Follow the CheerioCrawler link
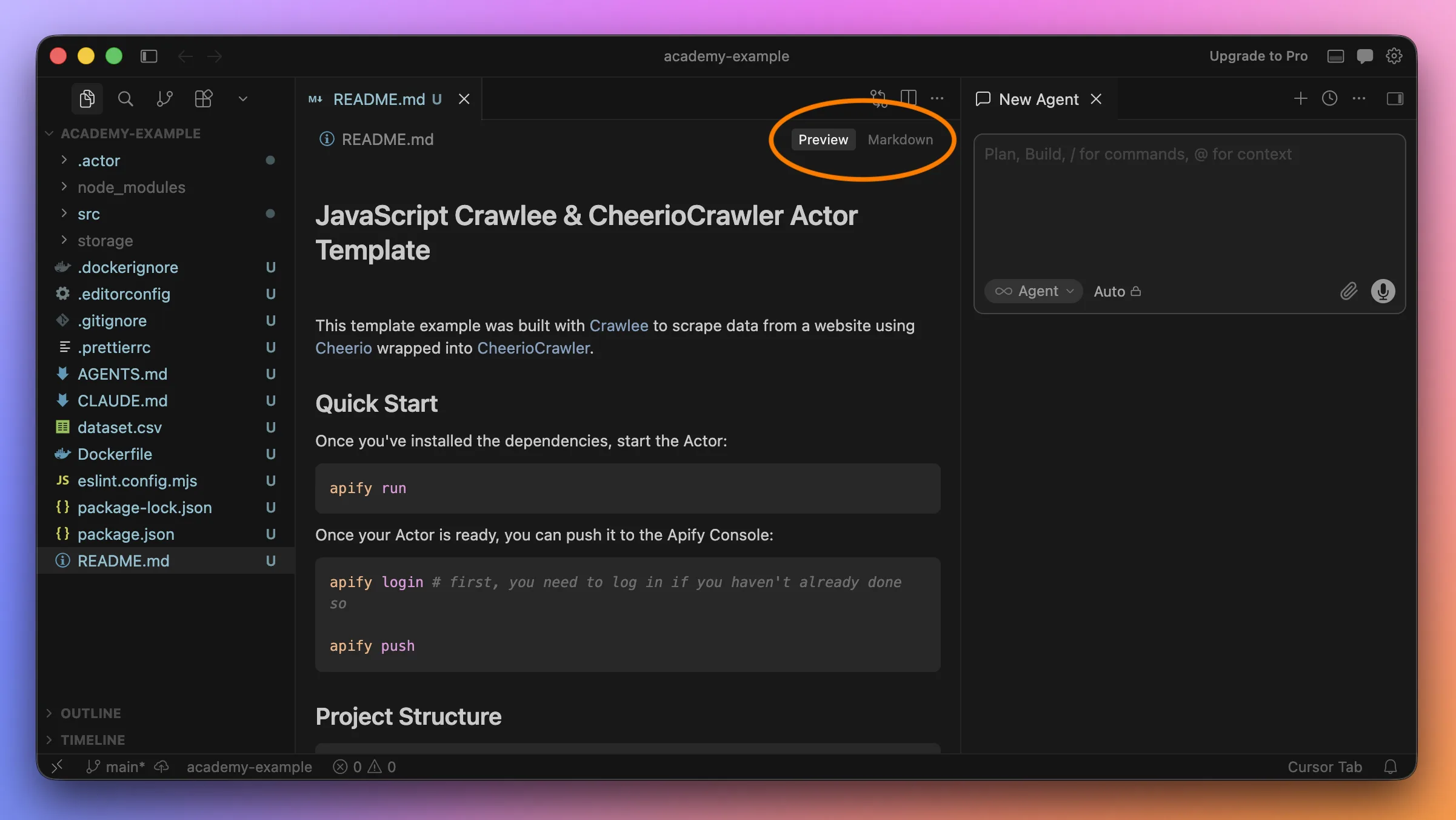 533,348
